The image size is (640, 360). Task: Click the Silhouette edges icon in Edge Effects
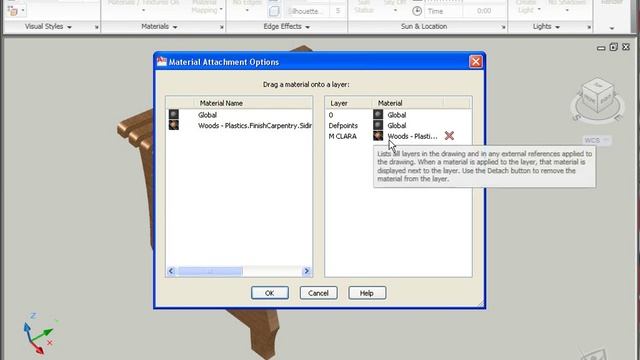[274, 11]
